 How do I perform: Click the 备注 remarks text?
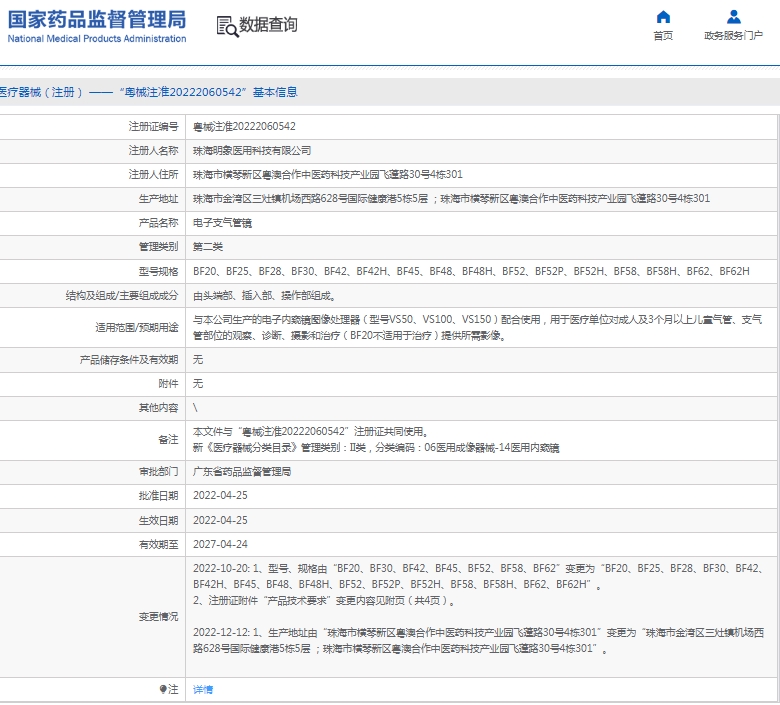(376, 439)
